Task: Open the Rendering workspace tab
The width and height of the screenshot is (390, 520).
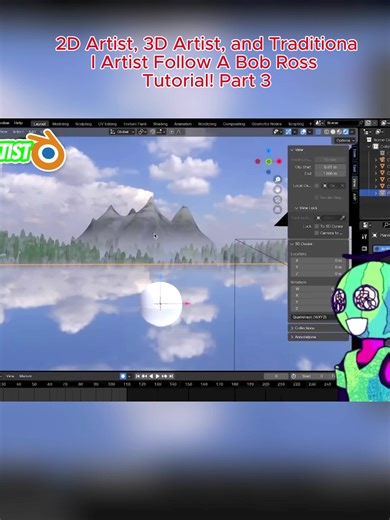Action: [x=207, y=124]
